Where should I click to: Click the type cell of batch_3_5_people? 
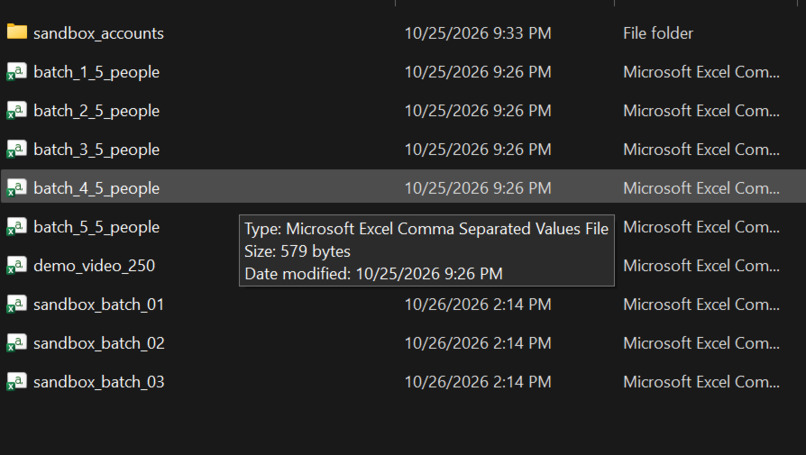[x=701, y=150]
